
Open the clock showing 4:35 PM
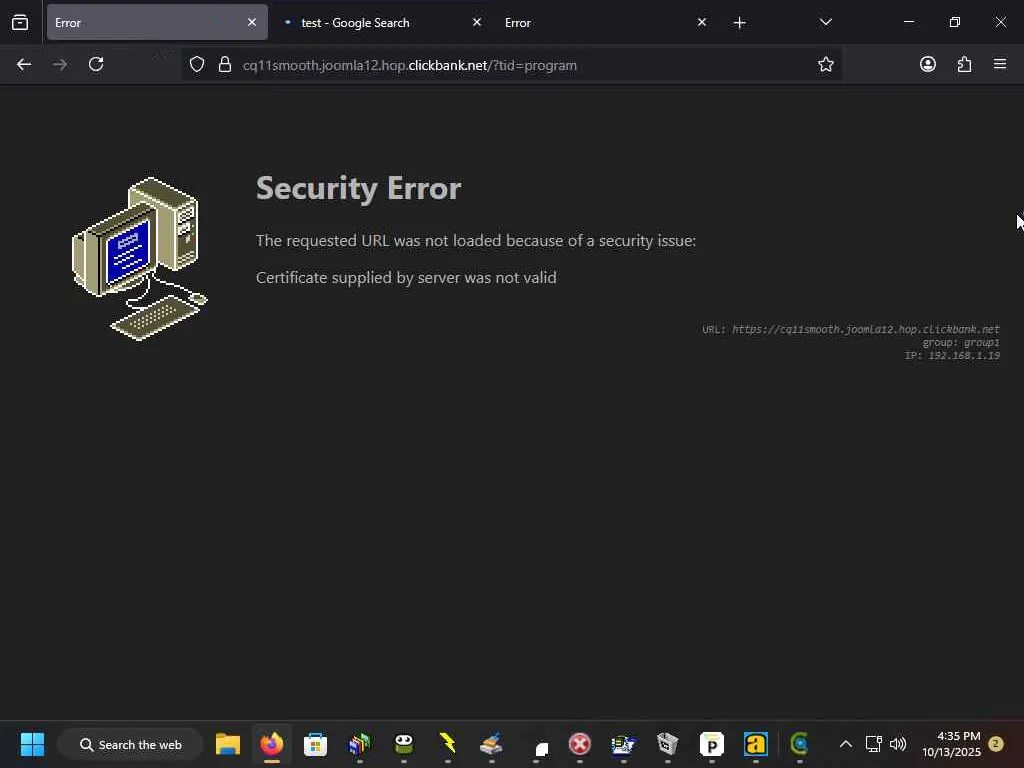951,744
